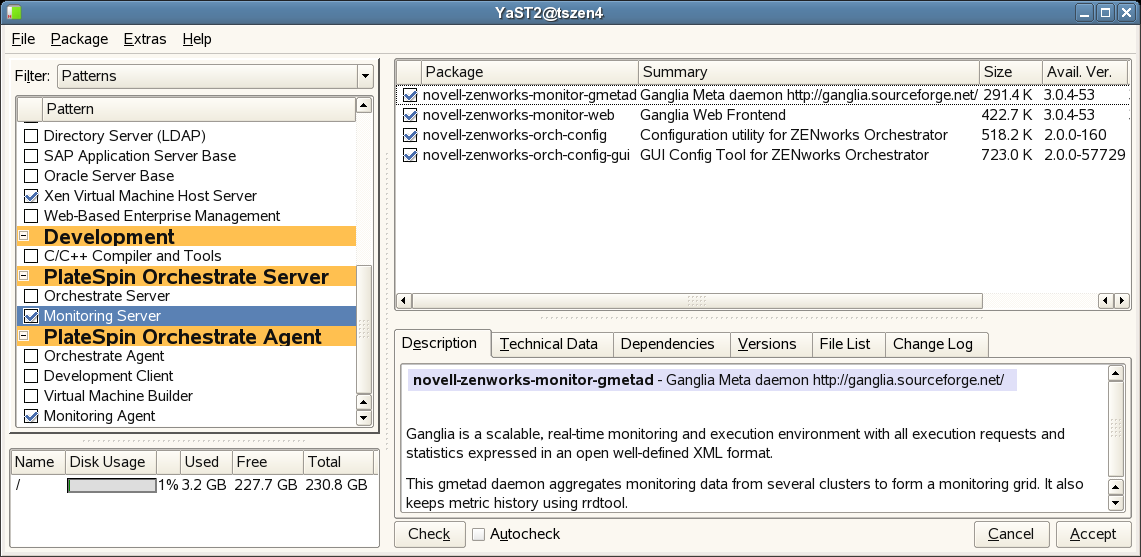Check the Virtual Machine Builder pattern
The image size is (1141, 557).
31,396
